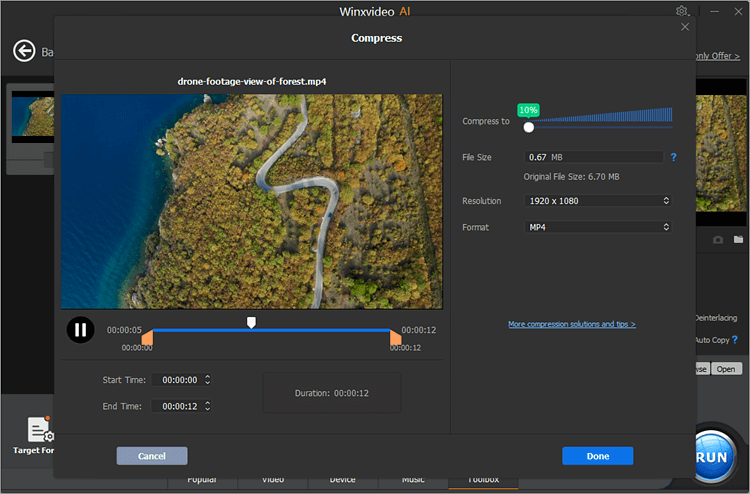Click the Back arrow icon
This screenshot has height=494, width=750.
click(x=22, y=50)
